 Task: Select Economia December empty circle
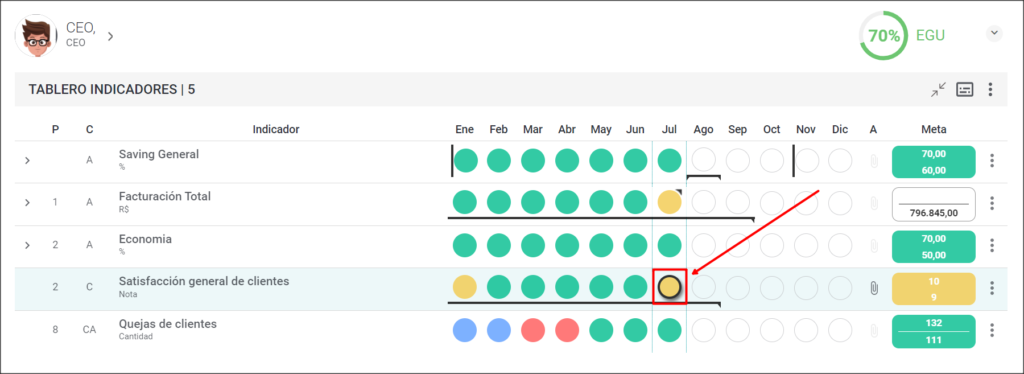(x=840, y=245)
